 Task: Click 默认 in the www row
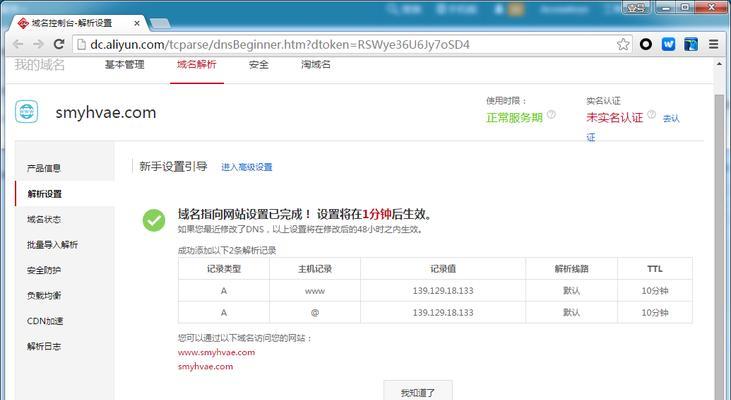(572, 291)
